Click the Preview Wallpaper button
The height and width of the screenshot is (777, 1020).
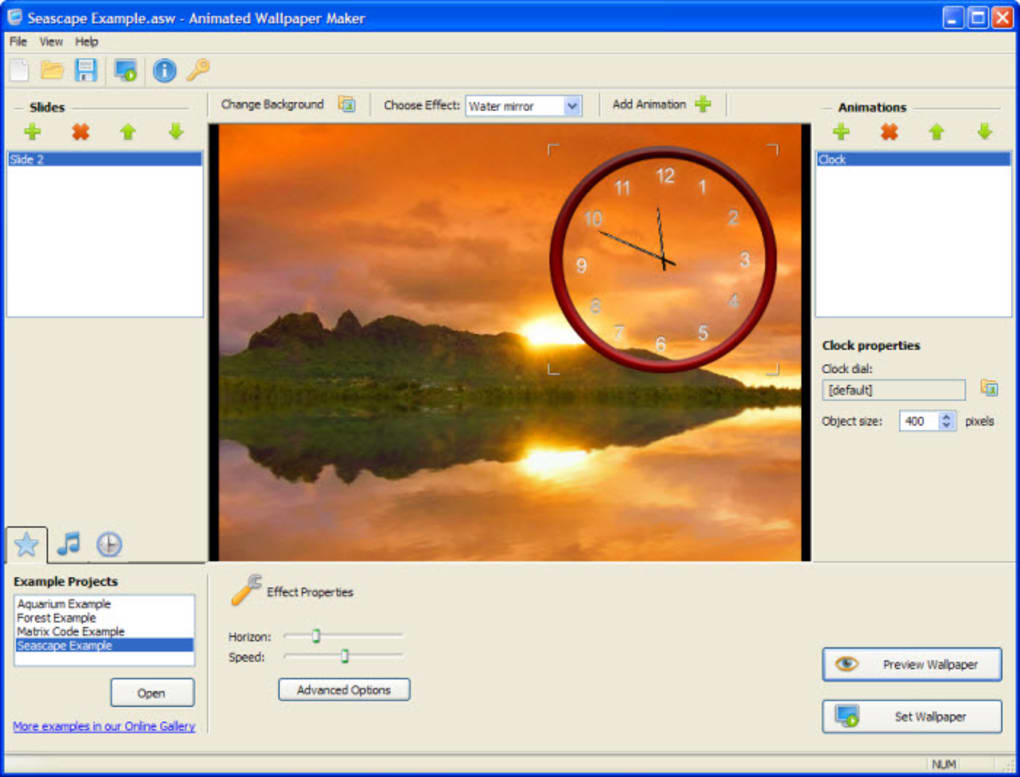click(x=912, y=664)
